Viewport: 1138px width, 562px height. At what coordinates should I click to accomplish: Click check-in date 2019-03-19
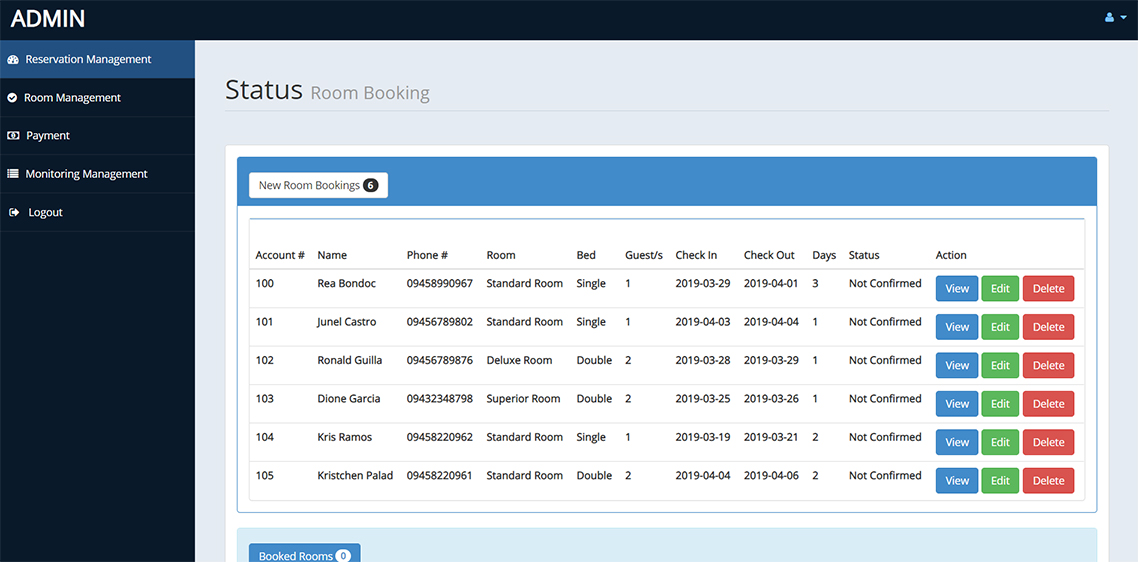[x=703, y=437]
